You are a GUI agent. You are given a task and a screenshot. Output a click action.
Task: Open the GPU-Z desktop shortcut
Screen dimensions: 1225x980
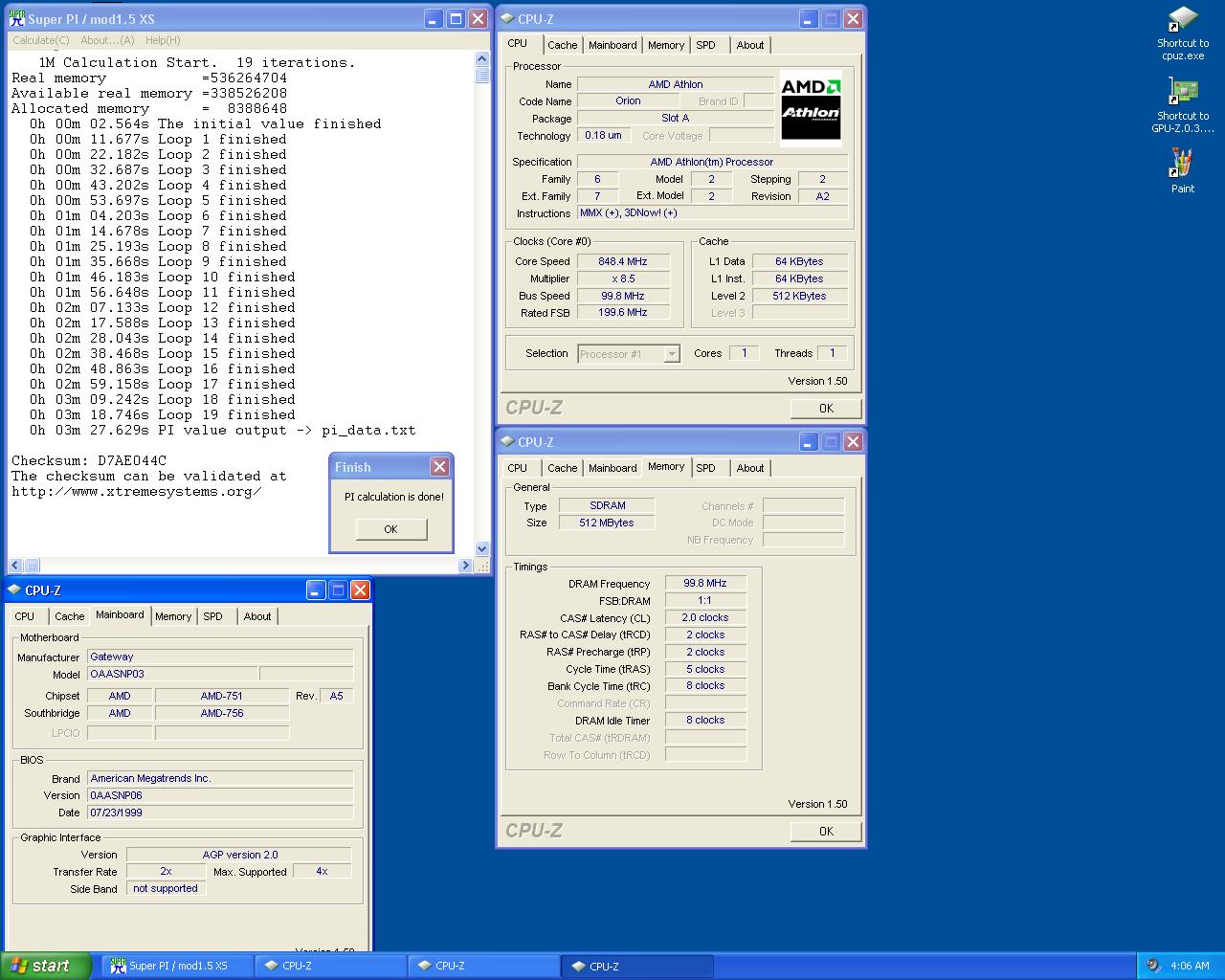tap(1183, 106)
